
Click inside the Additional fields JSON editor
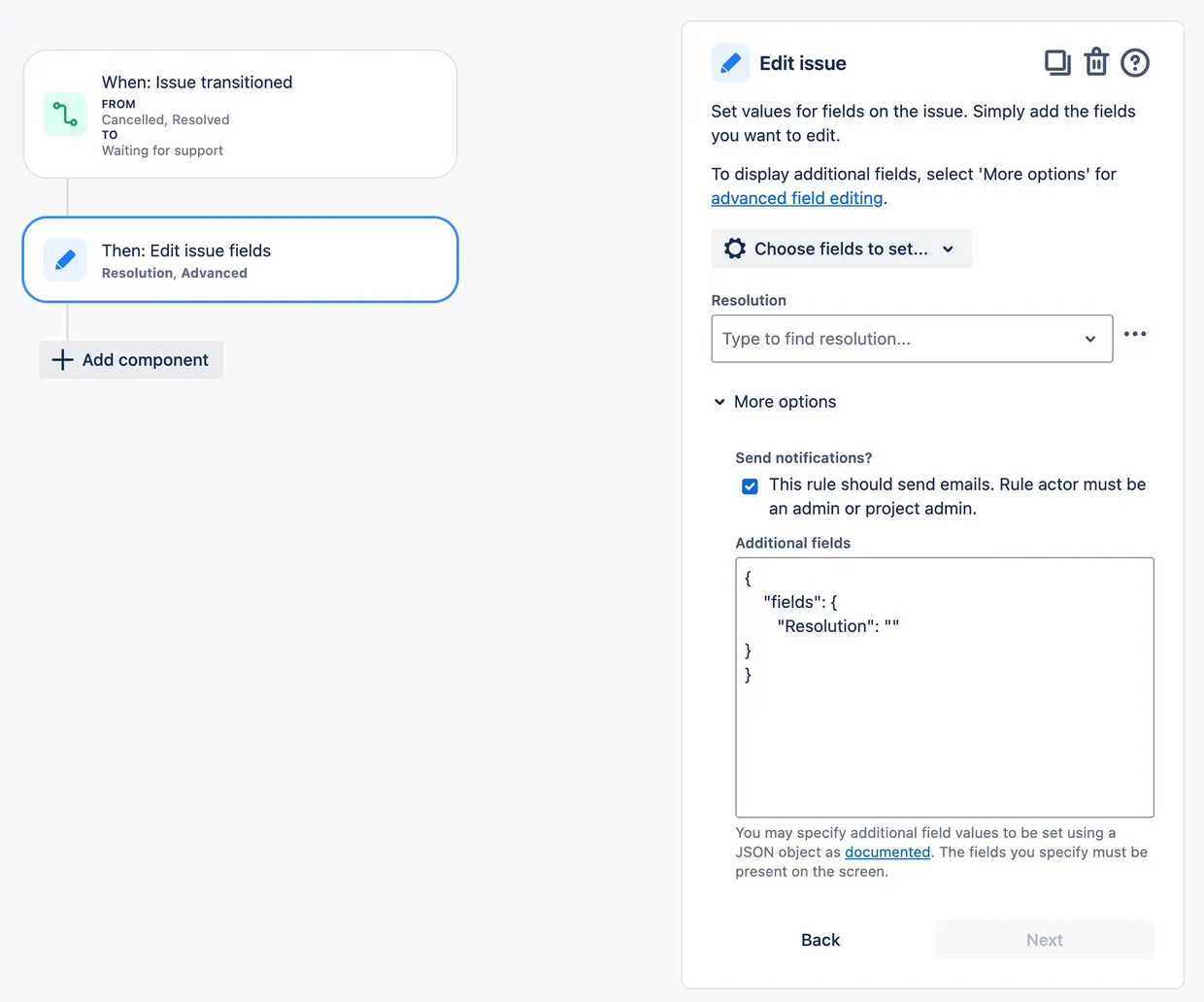tap(942, 686)
